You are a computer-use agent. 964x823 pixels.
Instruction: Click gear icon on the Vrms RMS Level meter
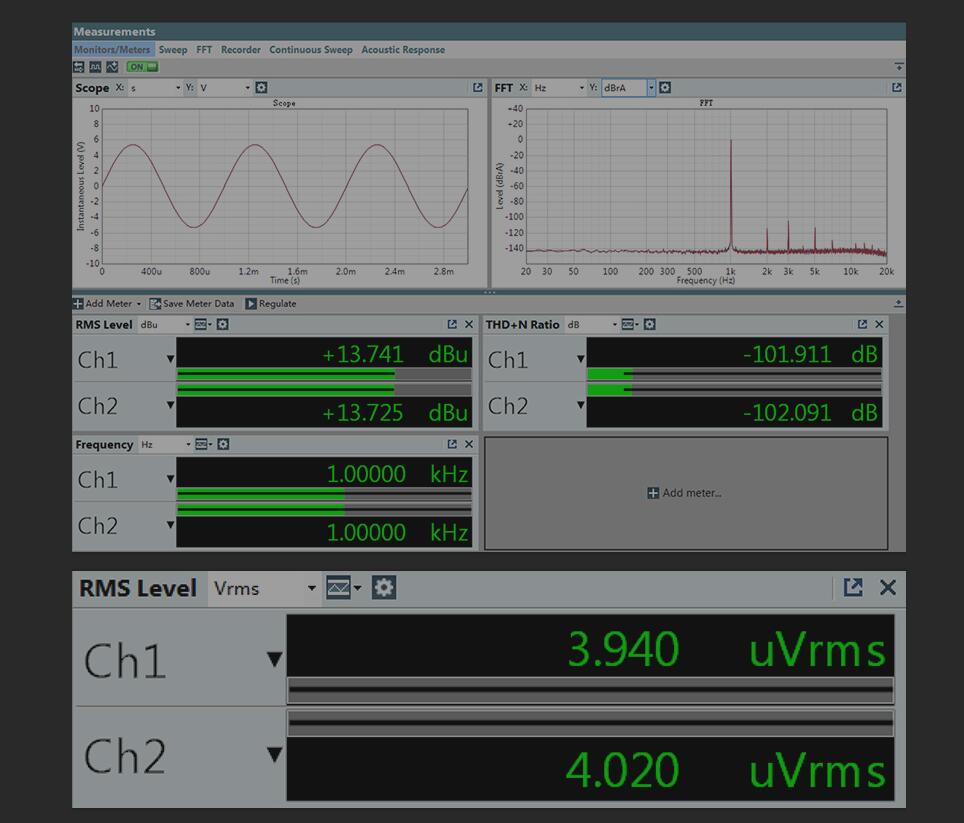click(x=384, y=588)
